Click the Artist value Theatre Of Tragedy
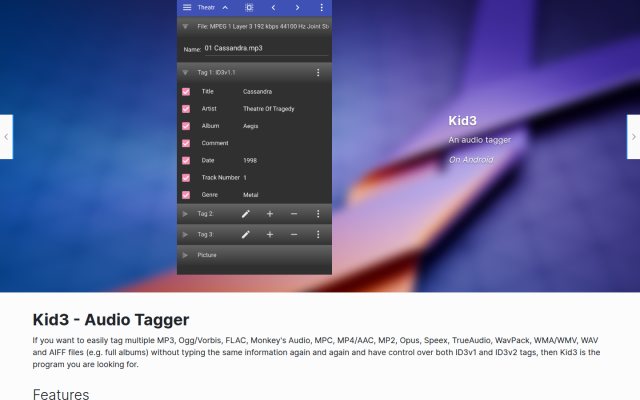The height and width of the screenshot is (400, 640). click(269, 109)
